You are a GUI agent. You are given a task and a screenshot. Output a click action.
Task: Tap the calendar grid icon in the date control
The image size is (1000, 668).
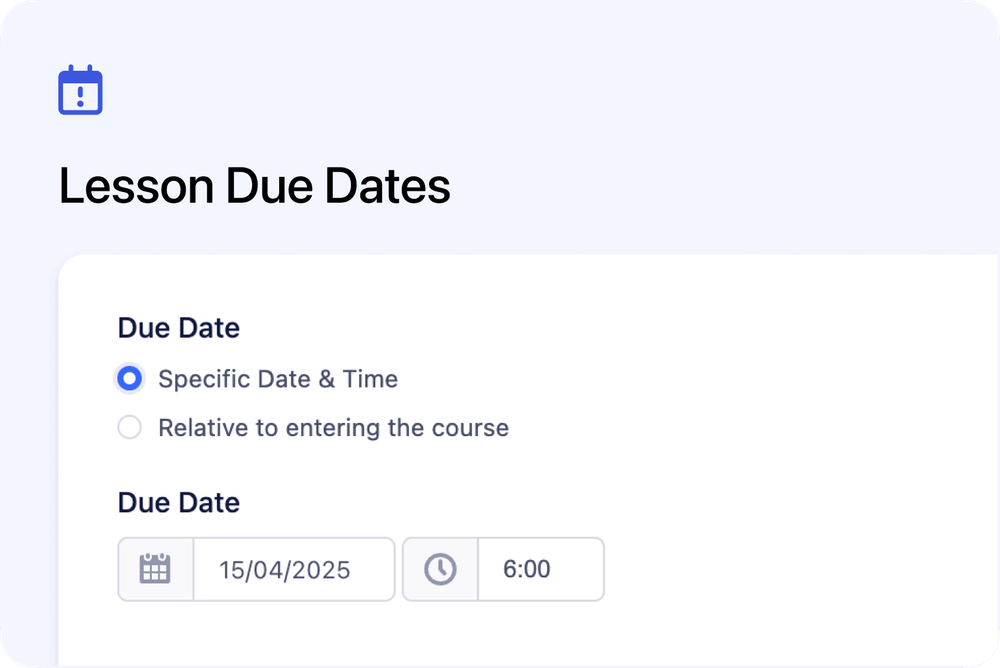pyautogui.click(x=155, y=569)
